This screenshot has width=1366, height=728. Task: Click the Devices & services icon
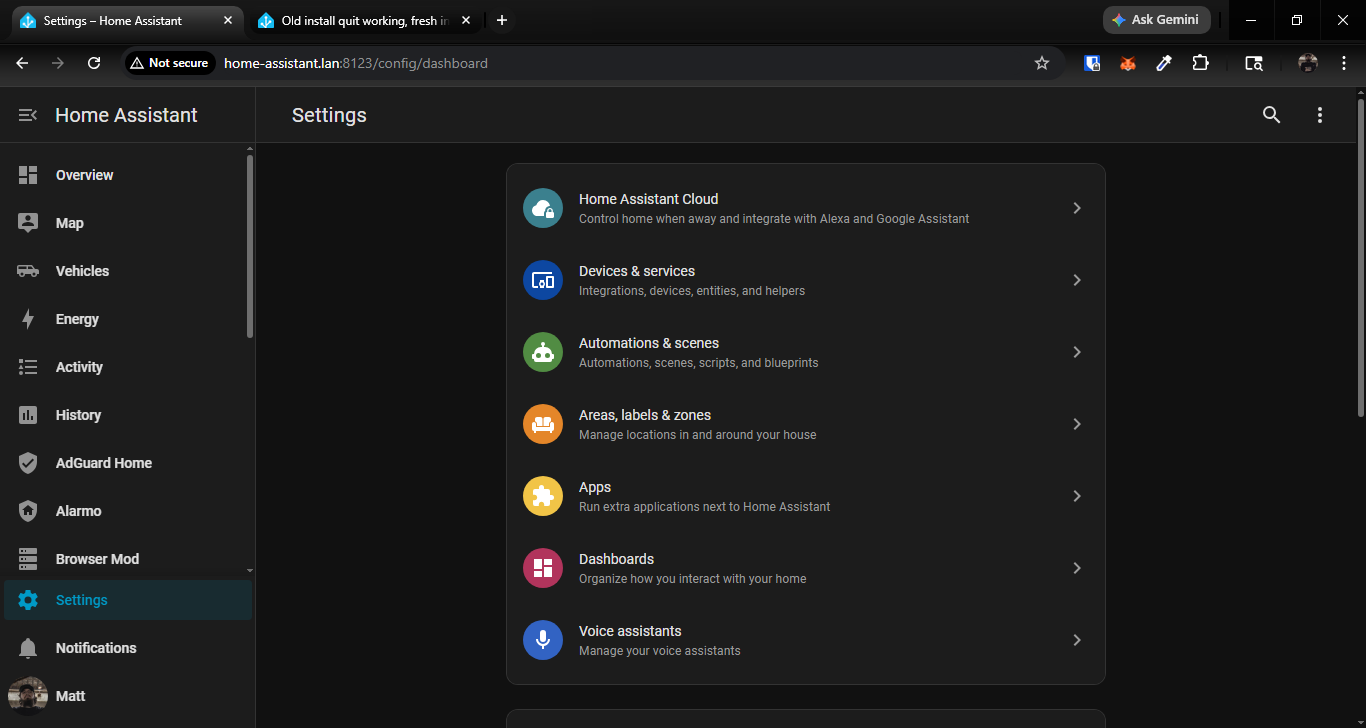pyautogui.click(x=543, y=280)
